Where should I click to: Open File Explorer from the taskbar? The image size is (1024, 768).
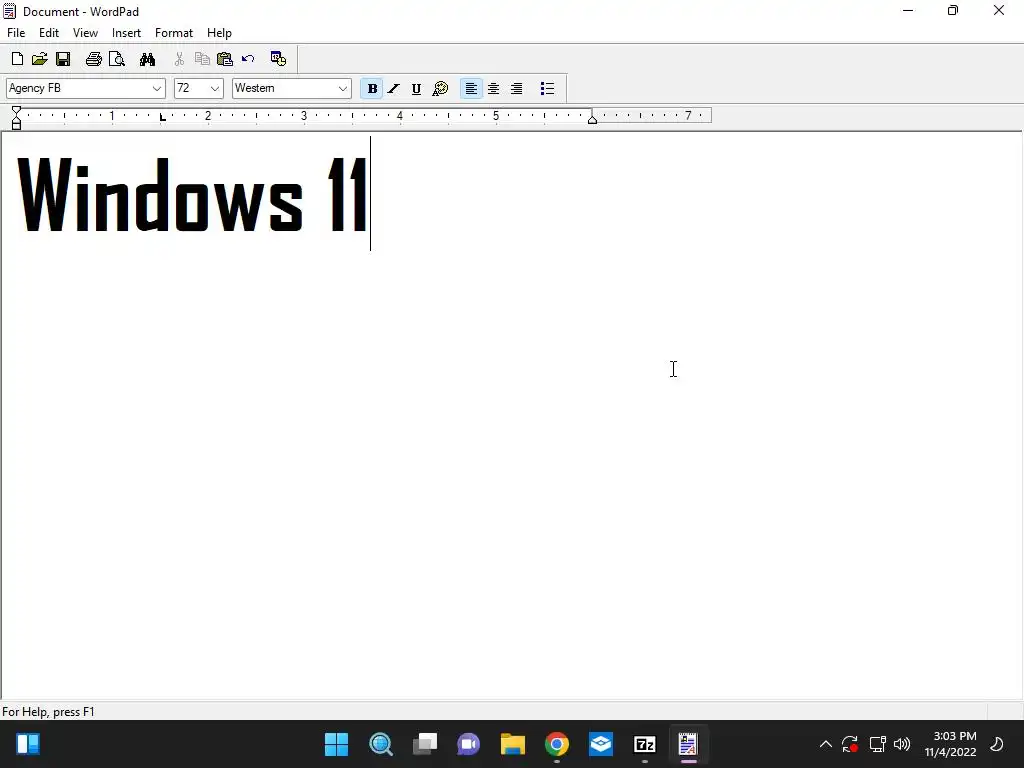pyautogui.click(x=513, y=744)
